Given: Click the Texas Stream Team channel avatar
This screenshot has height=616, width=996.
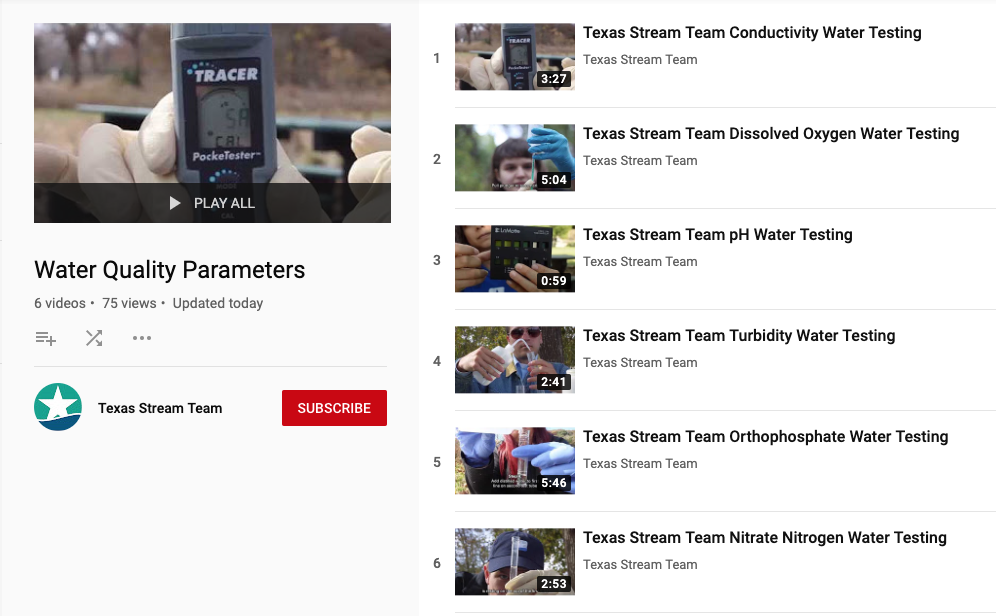Looking at the screenshot, I should (x=58, y=408).
